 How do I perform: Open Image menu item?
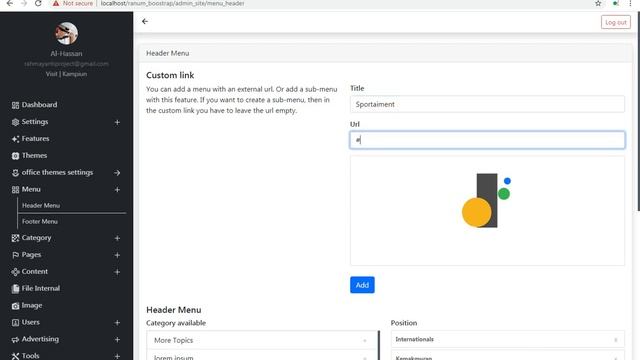coord(32,305)
